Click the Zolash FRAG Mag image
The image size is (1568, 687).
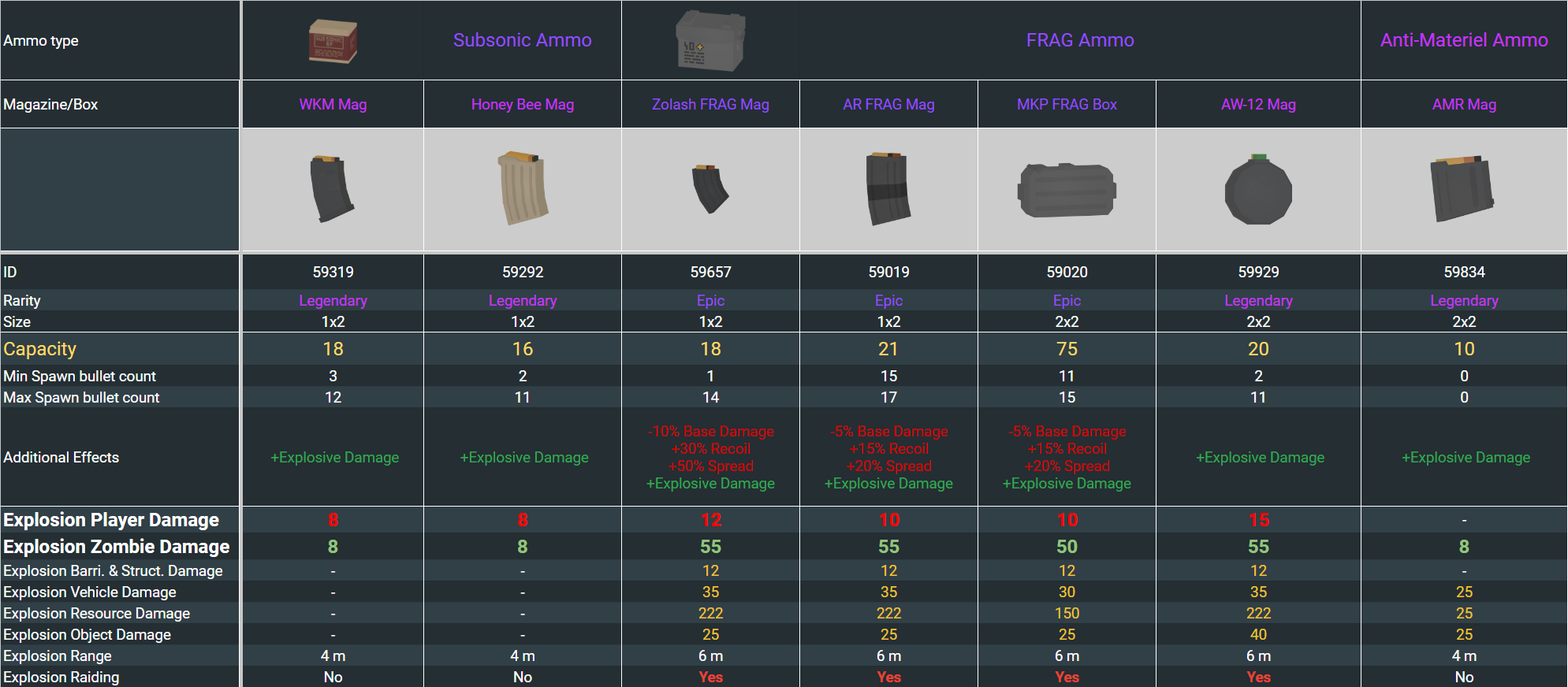710,189
